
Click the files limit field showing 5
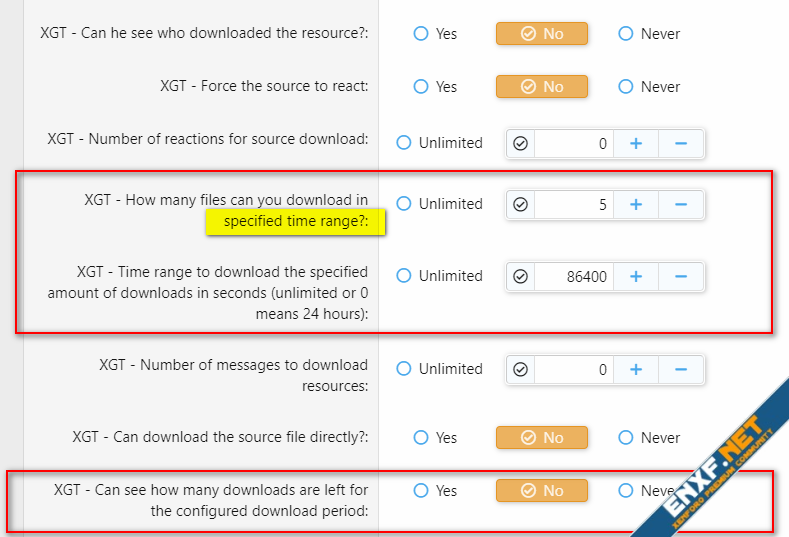coord(573,204)
